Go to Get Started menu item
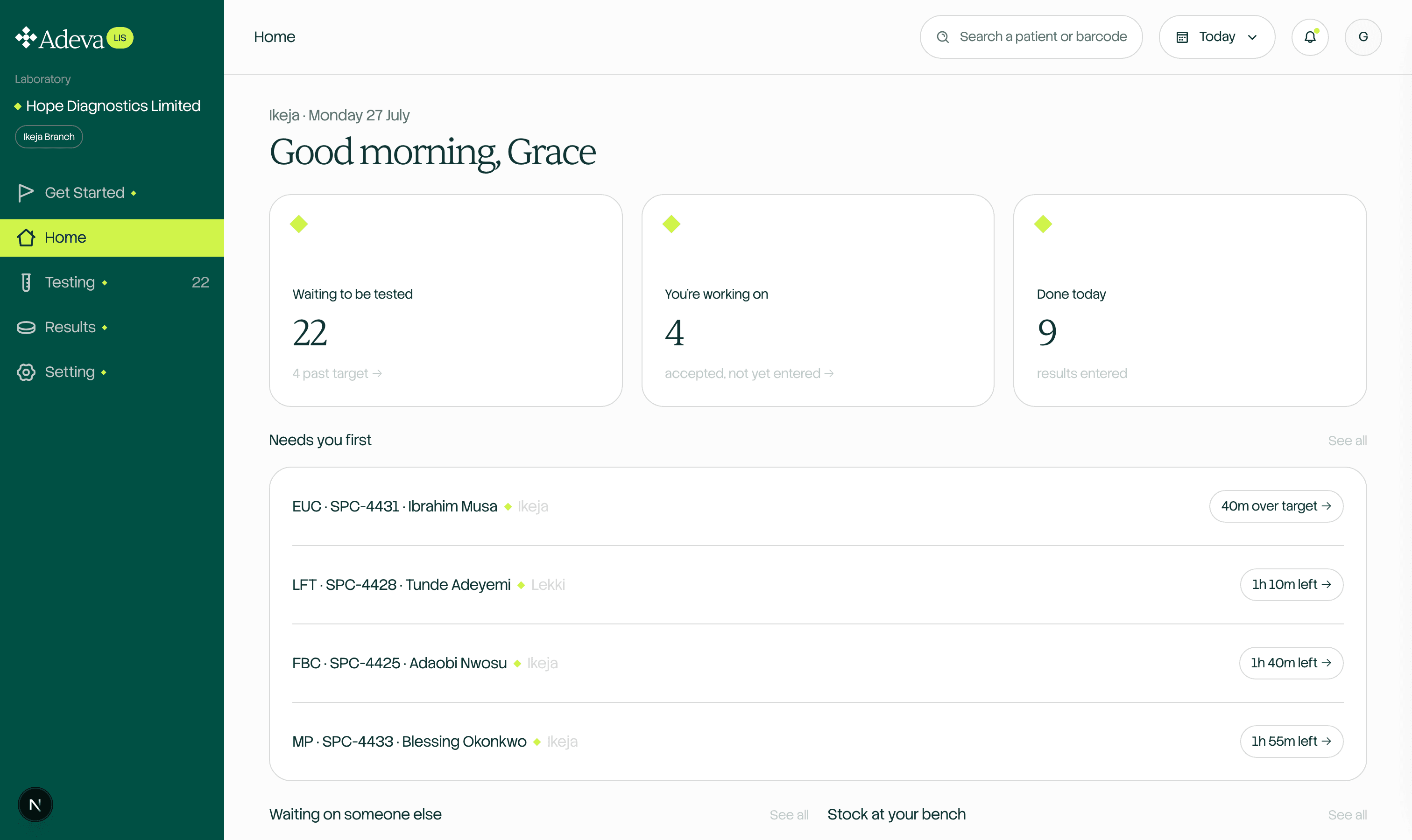The image size is (1412, 840). (x=112, y=193)
